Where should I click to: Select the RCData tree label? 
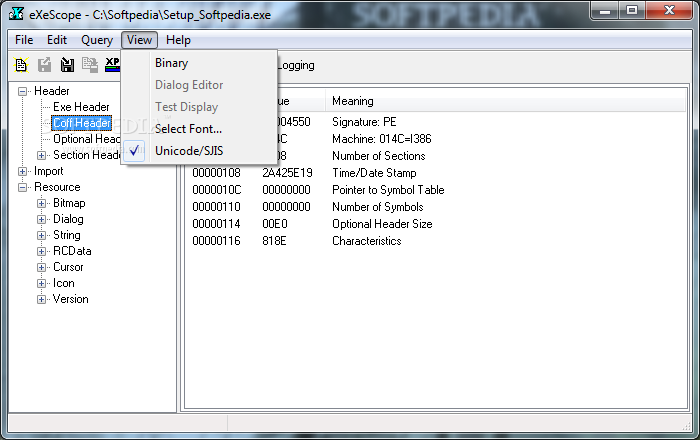click(x=72, y=252)
